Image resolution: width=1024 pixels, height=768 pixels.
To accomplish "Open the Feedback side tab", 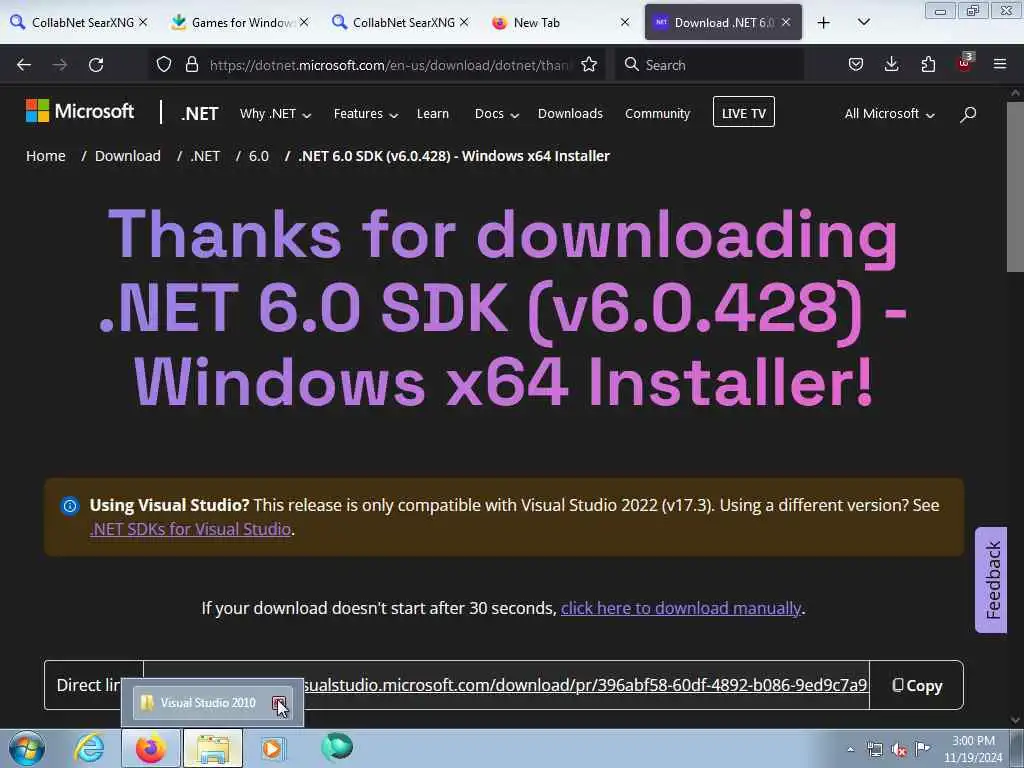I will [991, 580].
